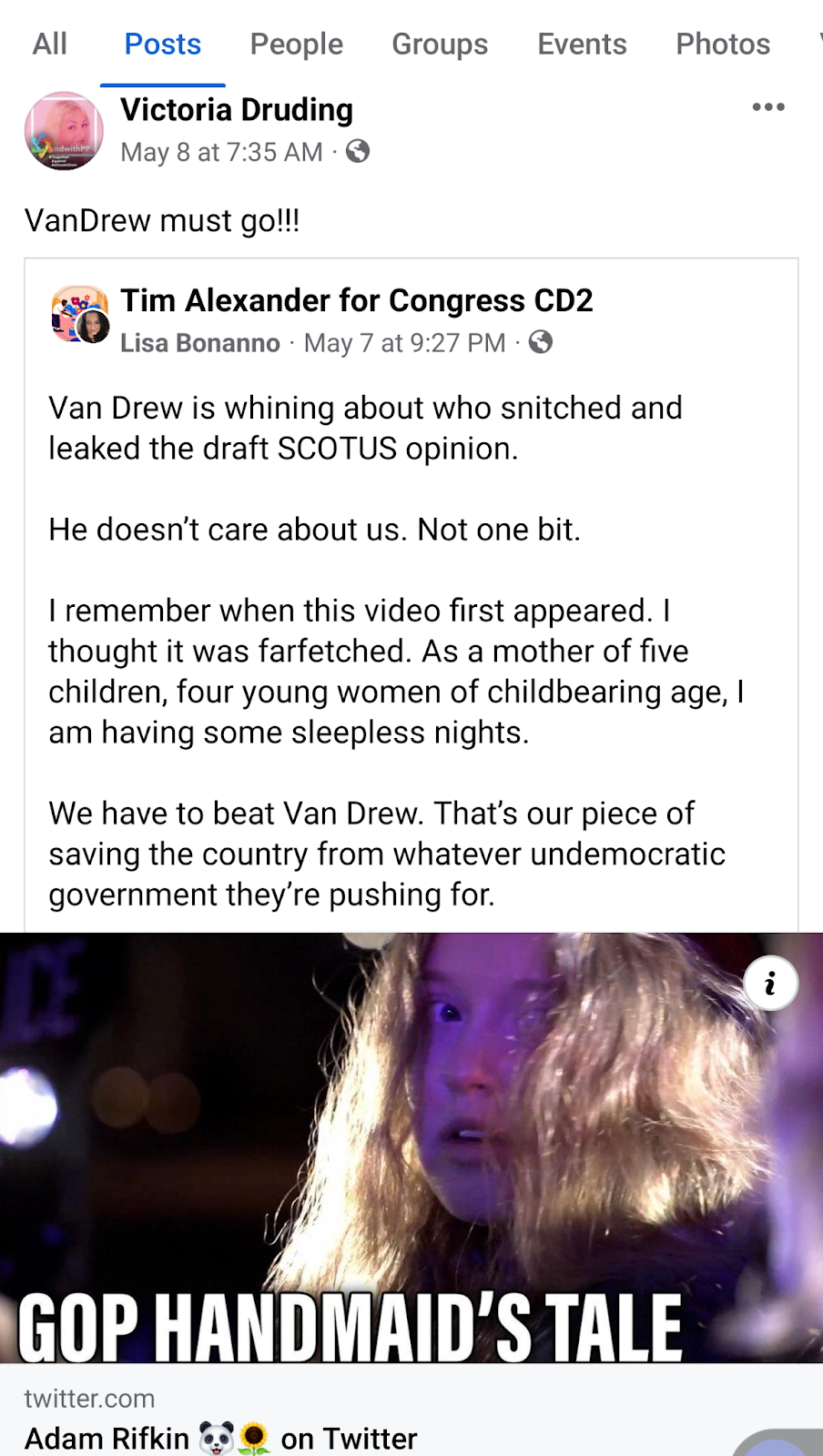This screenshot has height=1456, width=823.
Task: Tap the globe icon beside May 7
Action: point(541,342)
